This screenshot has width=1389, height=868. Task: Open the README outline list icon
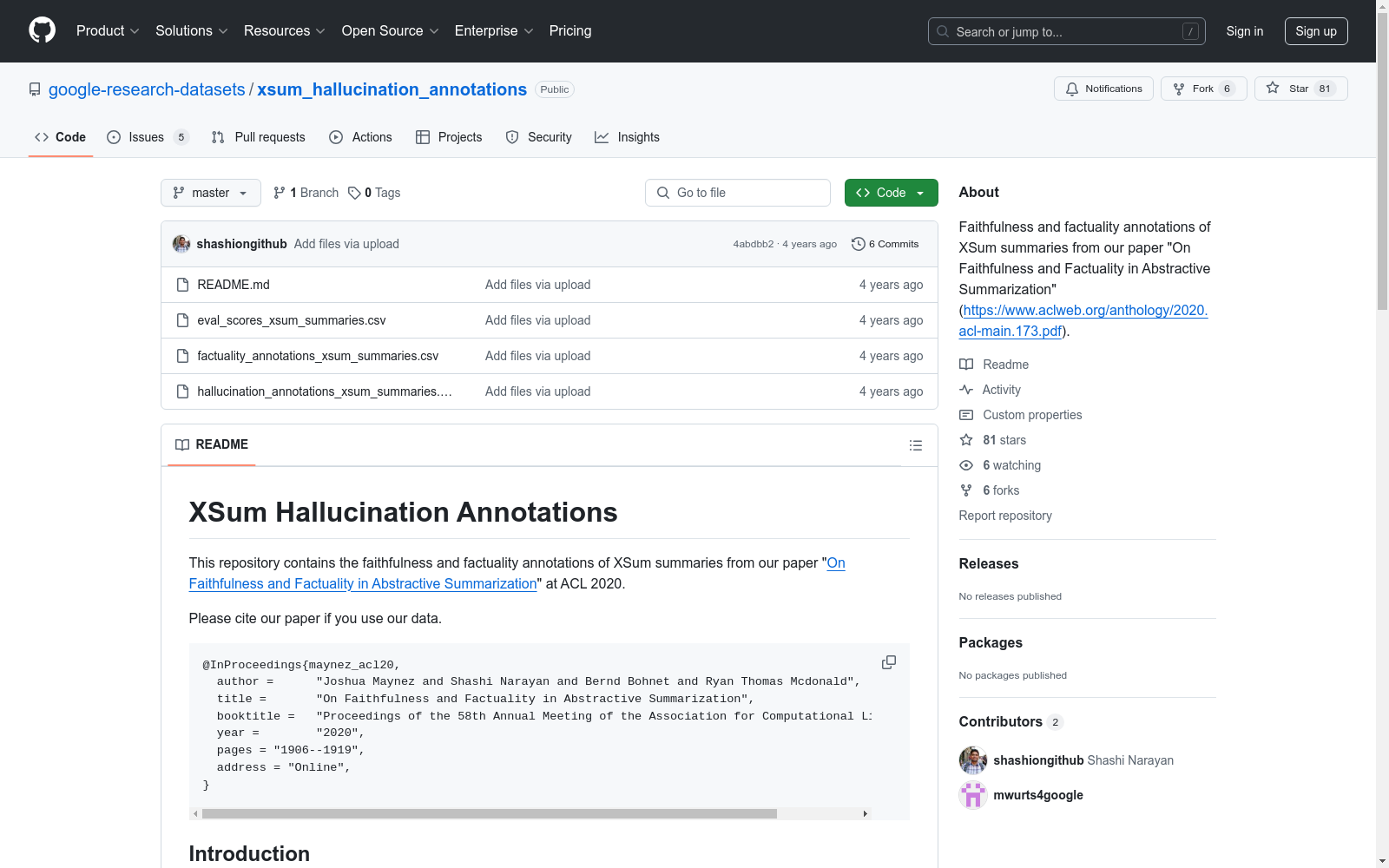(916, 445)
